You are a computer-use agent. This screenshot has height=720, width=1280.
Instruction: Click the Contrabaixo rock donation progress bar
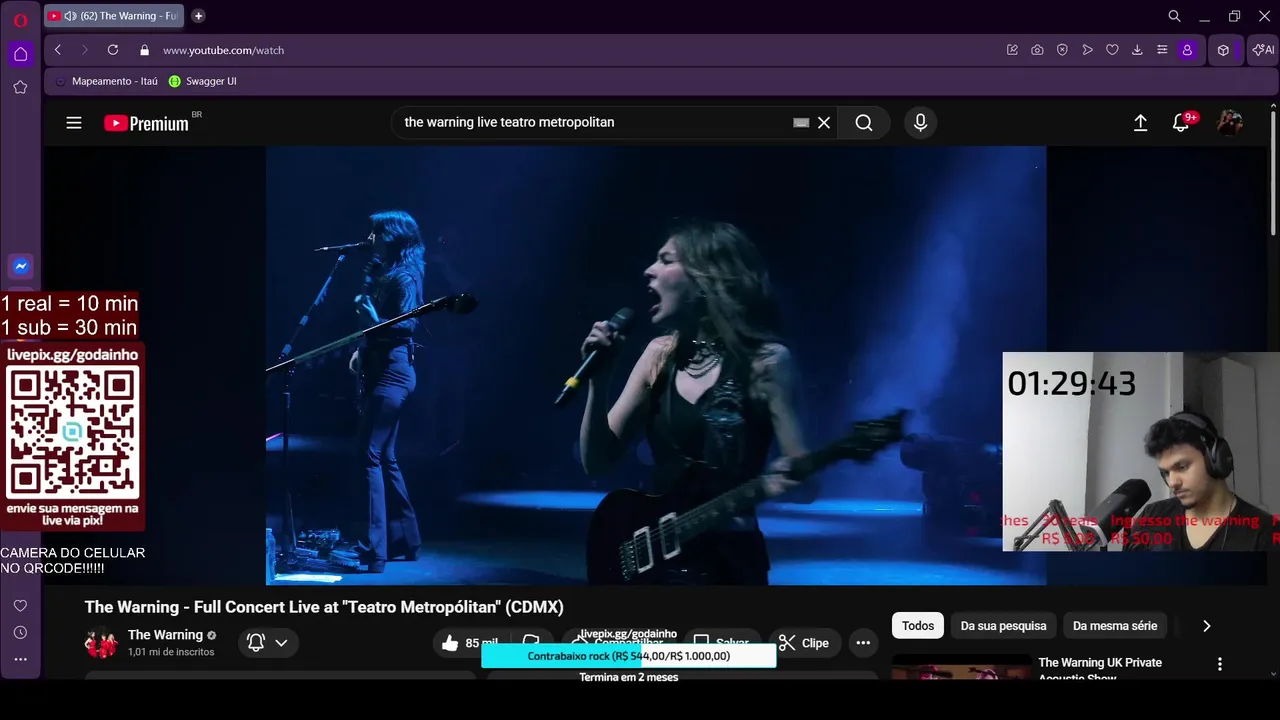(x=629, y=656)
